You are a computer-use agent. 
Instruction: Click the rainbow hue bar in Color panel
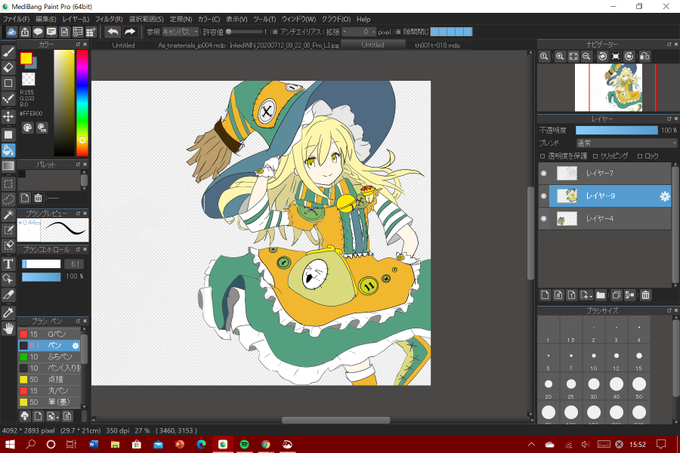pyautogui.click(x=82, y=103)
